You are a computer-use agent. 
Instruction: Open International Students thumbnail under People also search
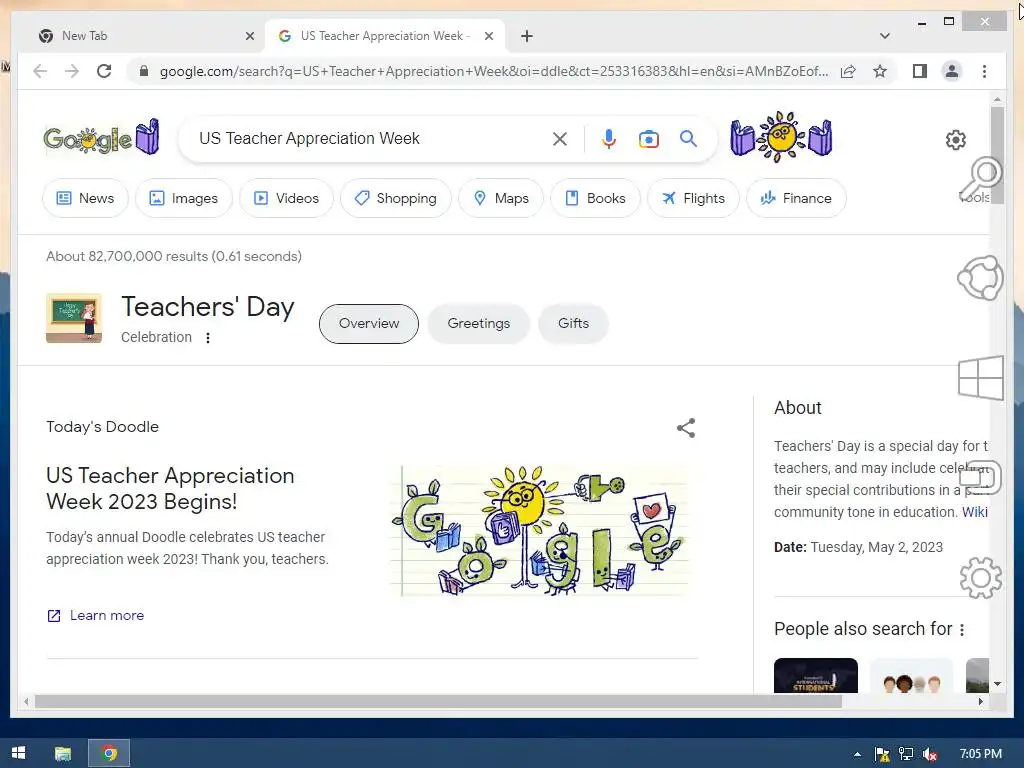[816, 675]
